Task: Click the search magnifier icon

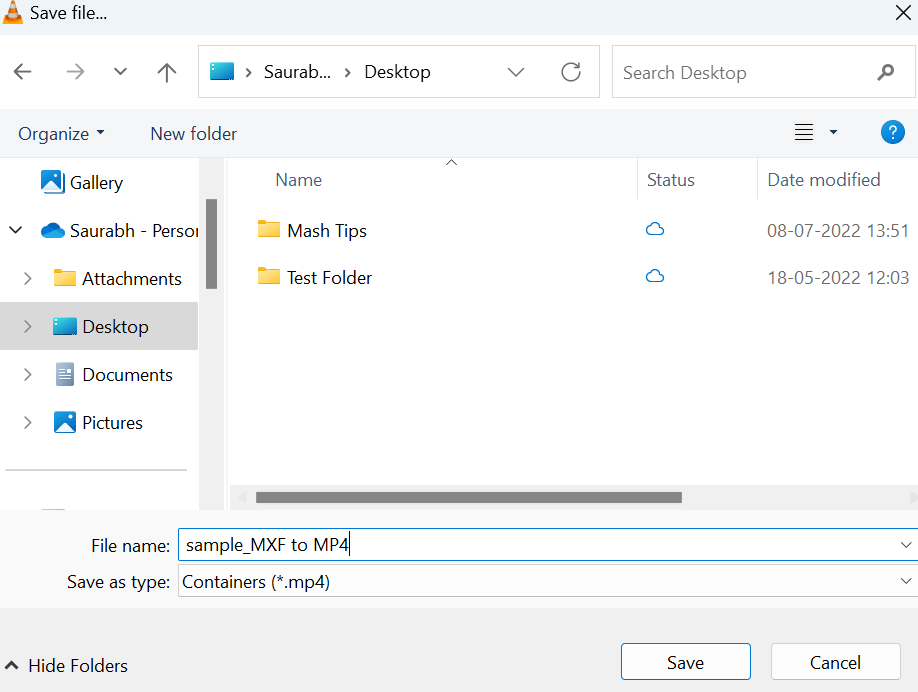Action: click(x=886, y=72)
